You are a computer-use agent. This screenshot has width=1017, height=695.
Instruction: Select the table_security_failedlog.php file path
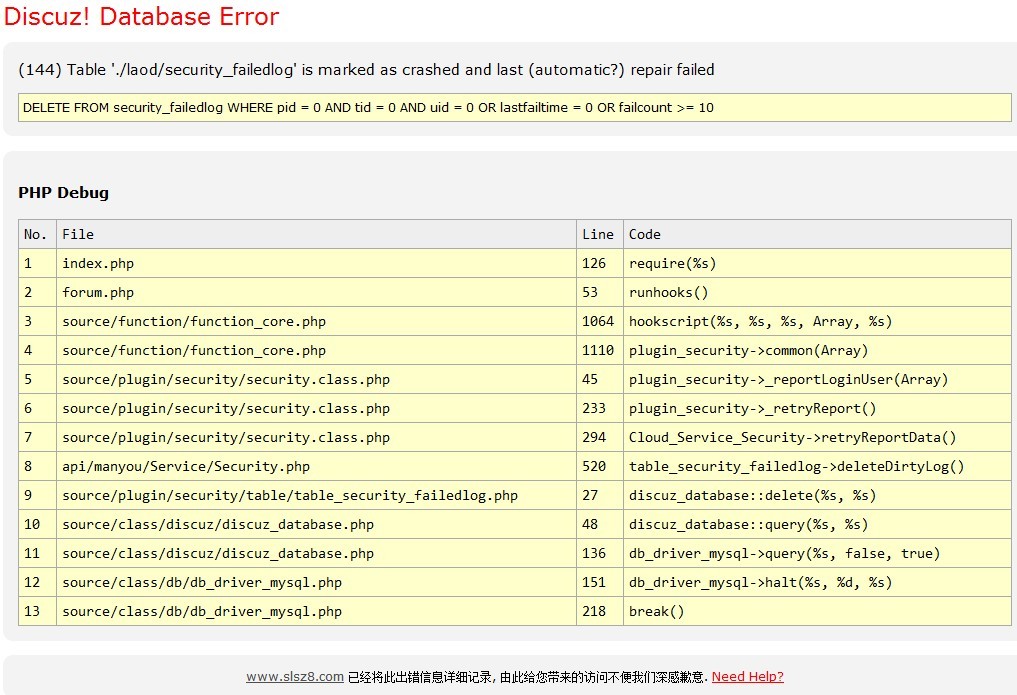(290, 495)
